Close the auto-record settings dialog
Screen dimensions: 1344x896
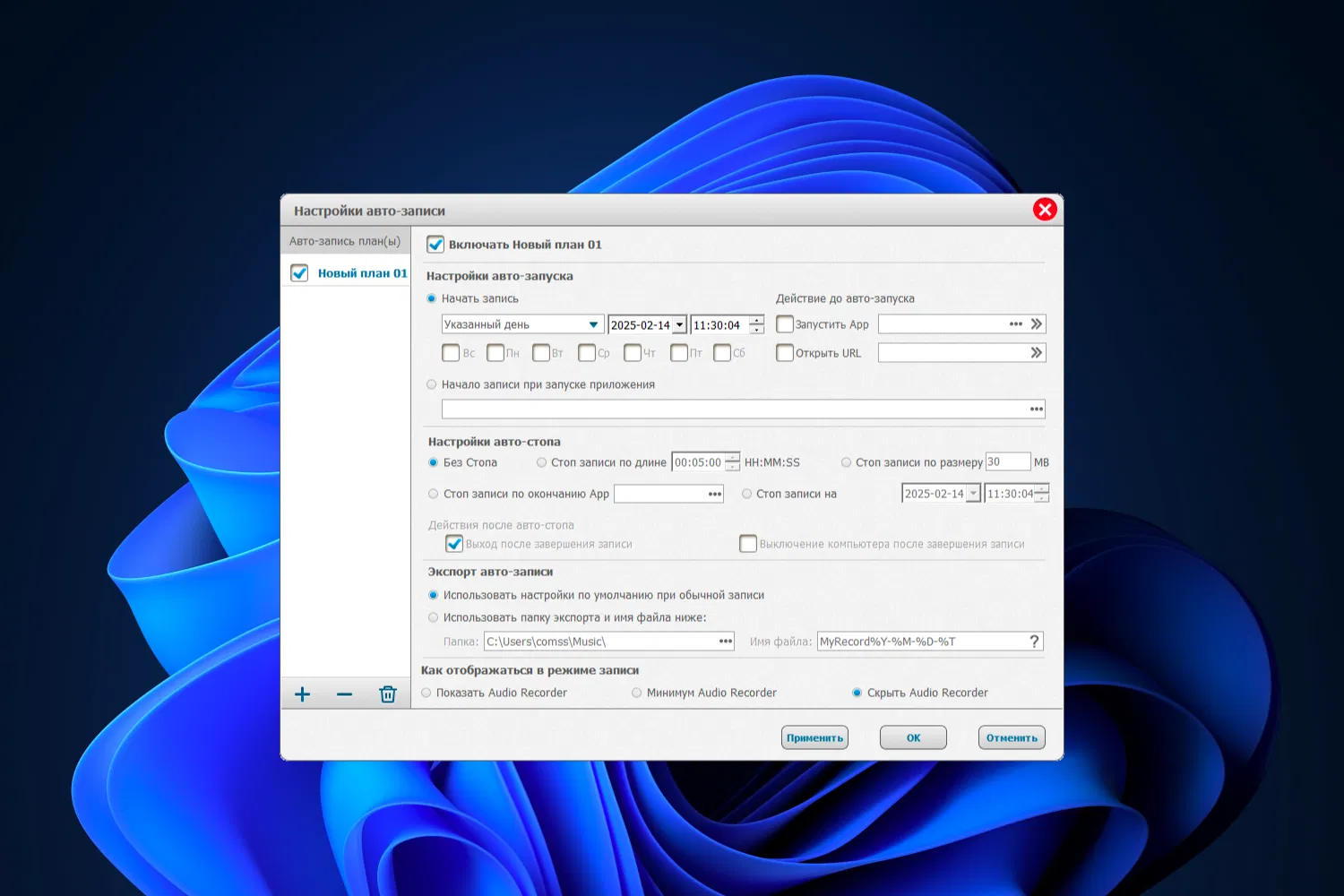pos(1045,210)
